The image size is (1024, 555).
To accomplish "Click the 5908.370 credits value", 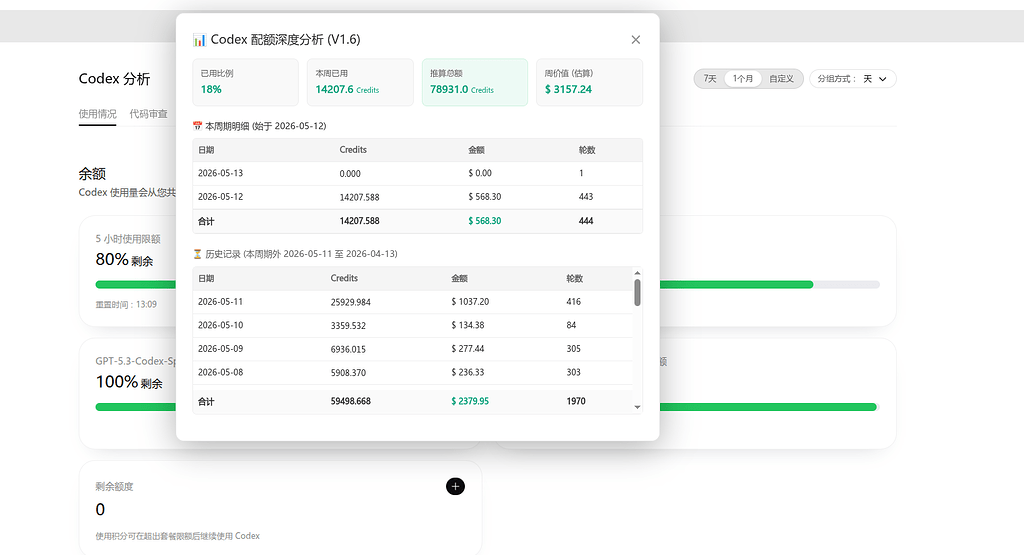I will pos(348,373).
